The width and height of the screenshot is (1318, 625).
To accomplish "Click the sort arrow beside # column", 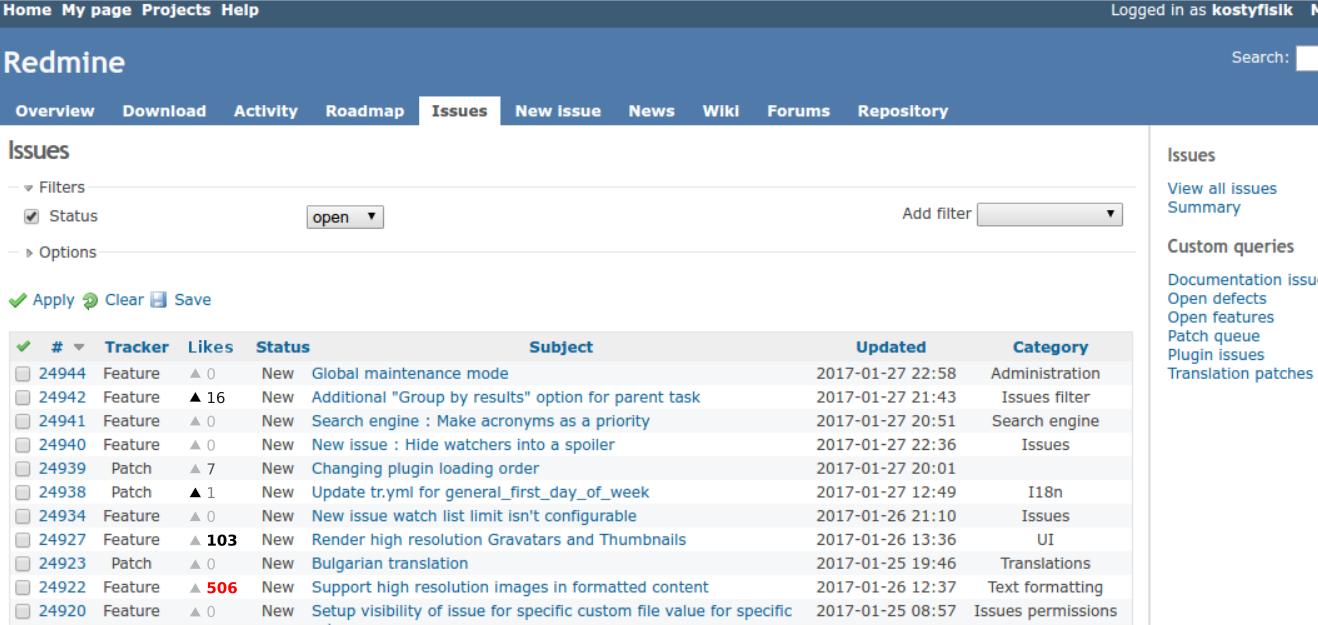I will [x=79, y=348].
